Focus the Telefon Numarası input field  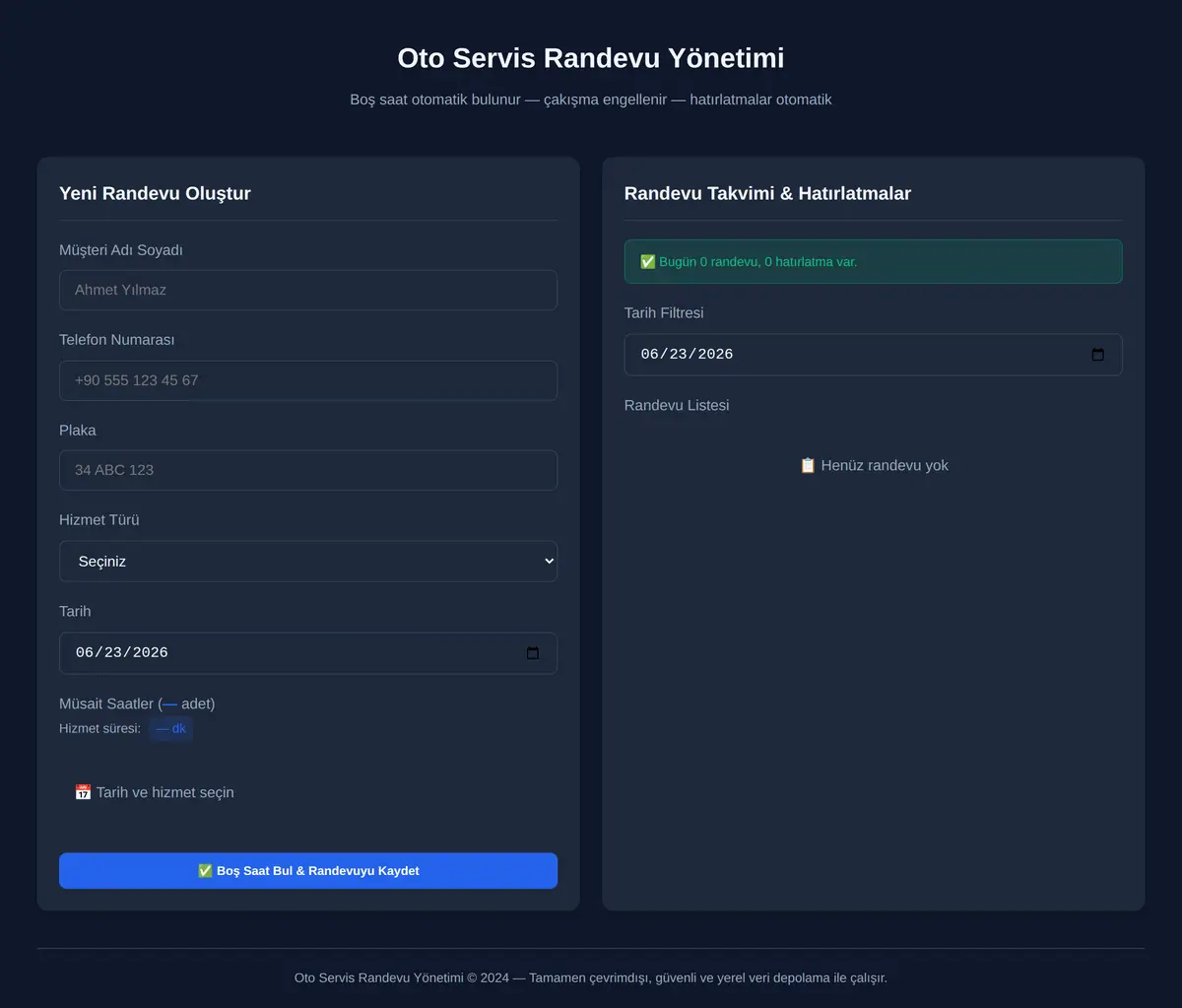pos(308,380)
